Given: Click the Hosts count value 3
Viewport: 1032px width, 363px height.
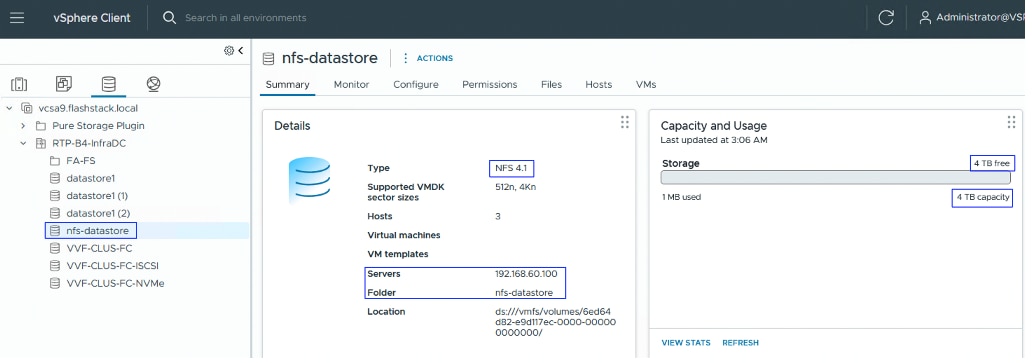Looking at the screenshot, I should pos(498,216).
